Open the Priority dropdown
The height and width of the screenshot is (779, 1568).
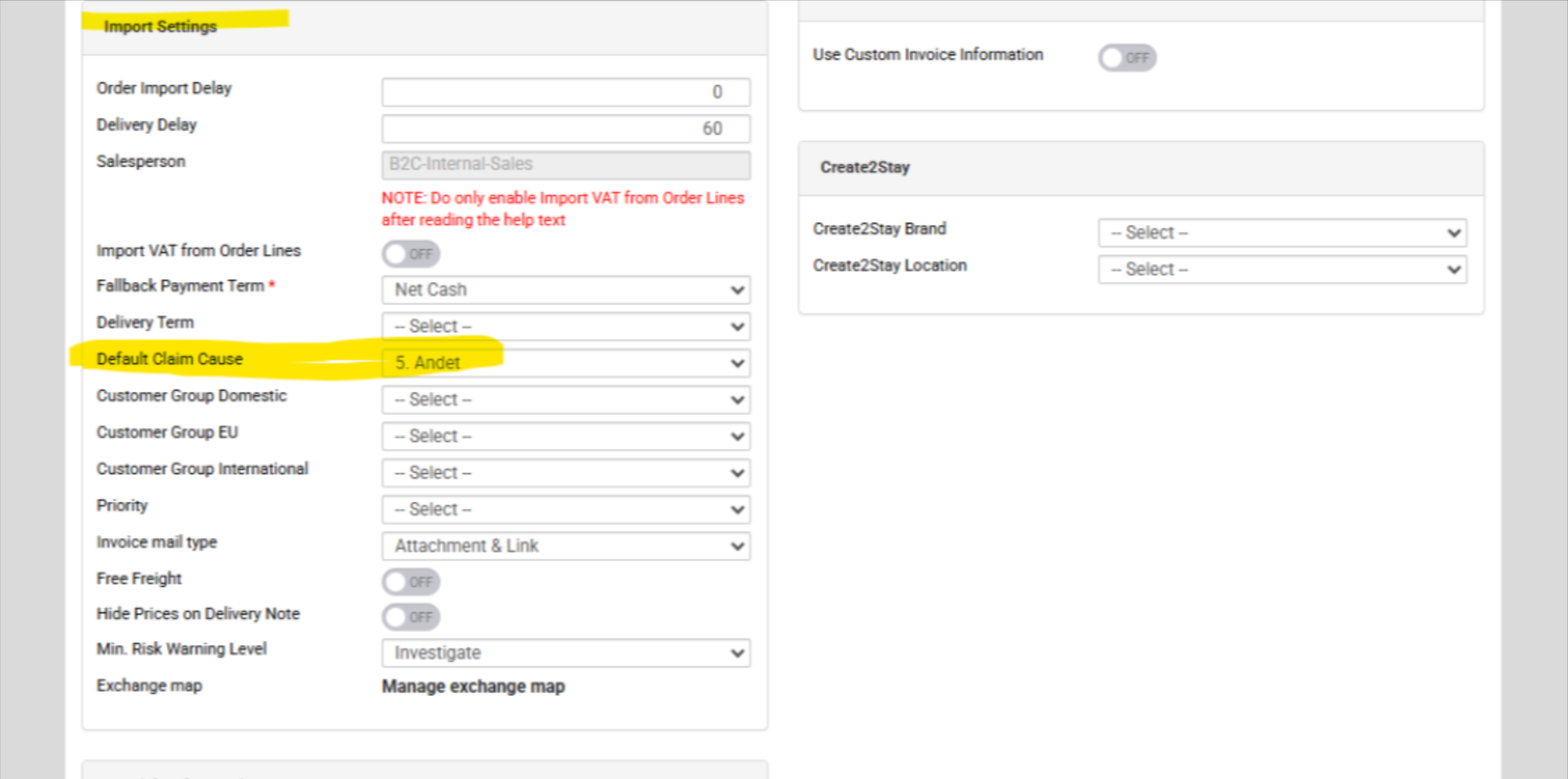pos(566,509)
